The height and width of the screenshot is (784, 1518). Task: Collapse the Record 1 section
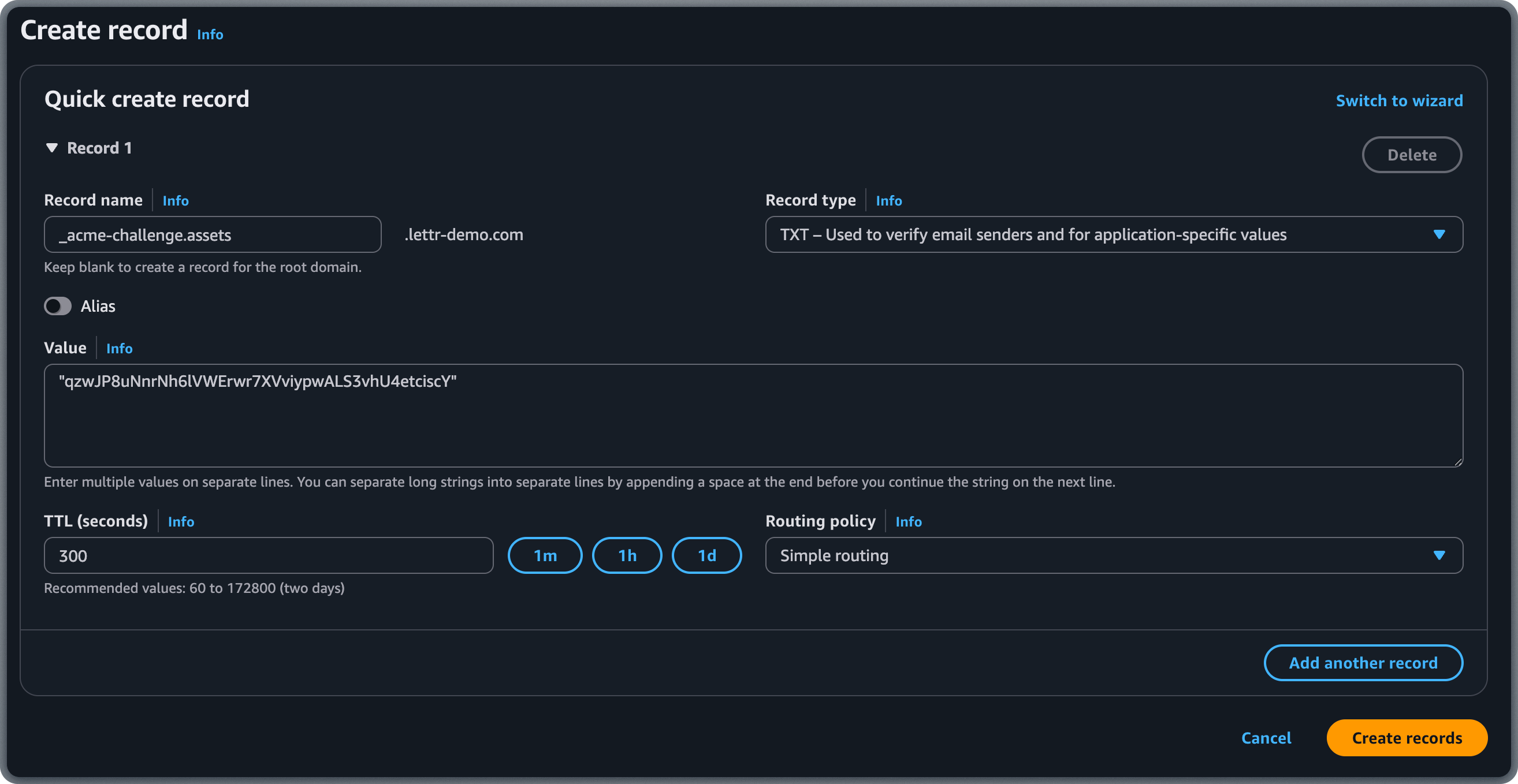coord(53,148)
